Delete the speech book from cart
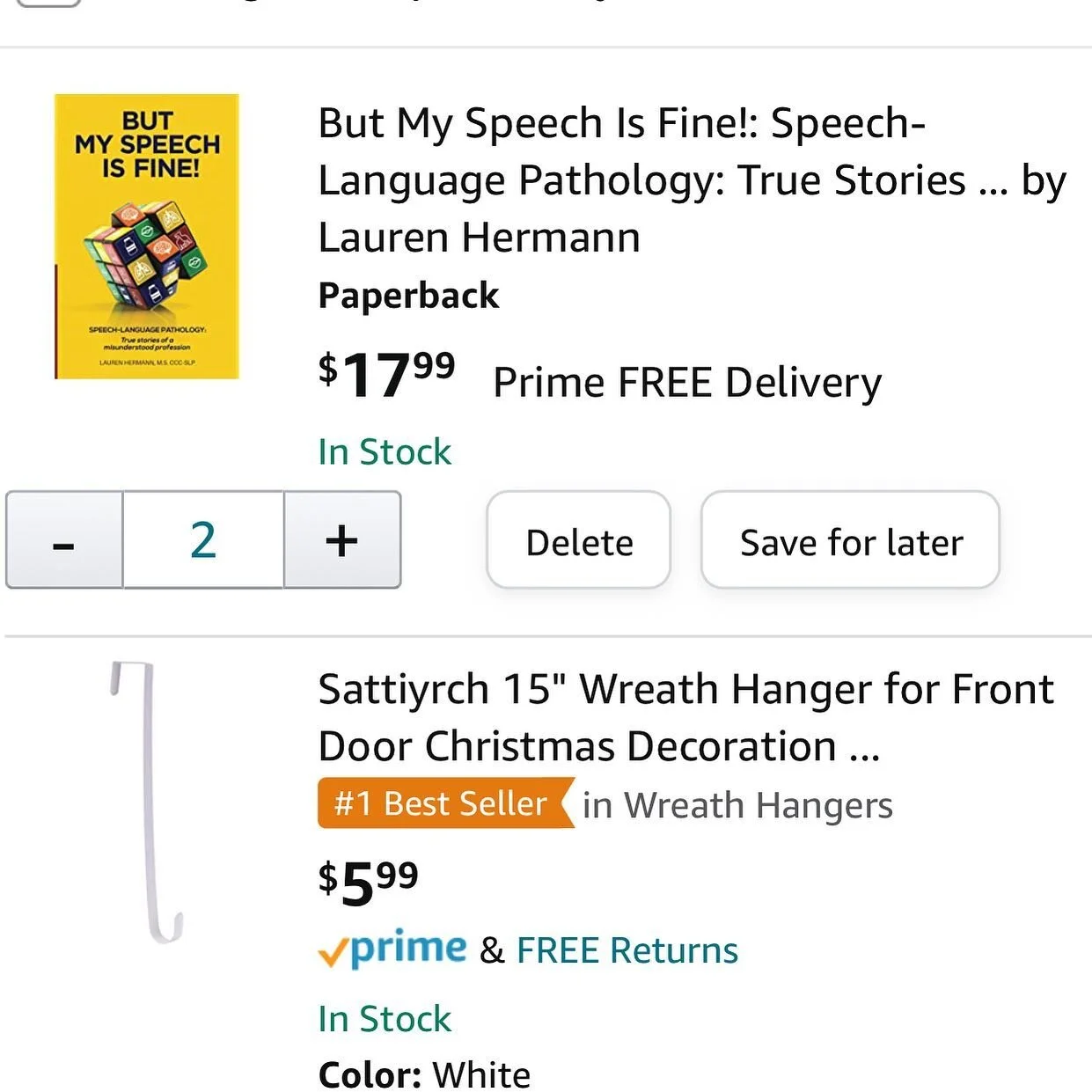Viewport: 1092px width, 1092px height. (579, 542)
